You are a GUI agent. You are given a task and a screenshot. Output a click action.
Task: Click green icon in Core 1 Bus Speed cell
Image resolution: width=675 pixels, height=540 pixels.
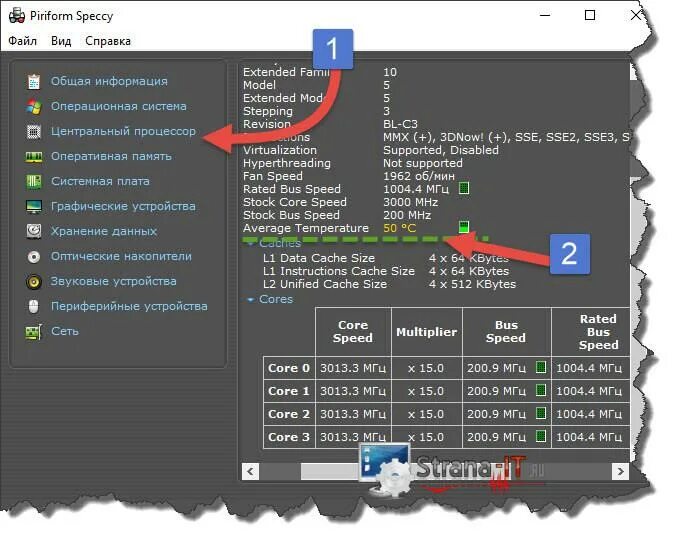[541, 390]
